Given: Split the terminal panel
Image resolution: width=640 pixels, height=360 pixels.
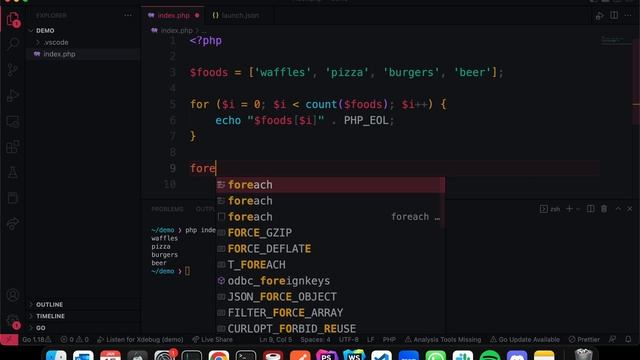Looking at the screenshot, I should coord(590,209).
